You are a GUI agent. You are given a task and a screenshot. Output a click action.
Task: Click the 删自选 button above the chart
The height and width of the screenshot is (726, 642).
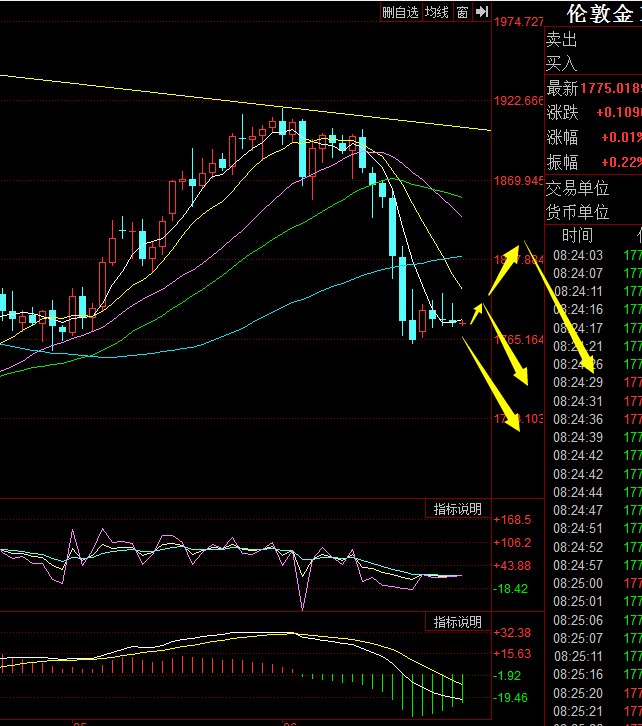pyautogui.click(x=401, y=12)
